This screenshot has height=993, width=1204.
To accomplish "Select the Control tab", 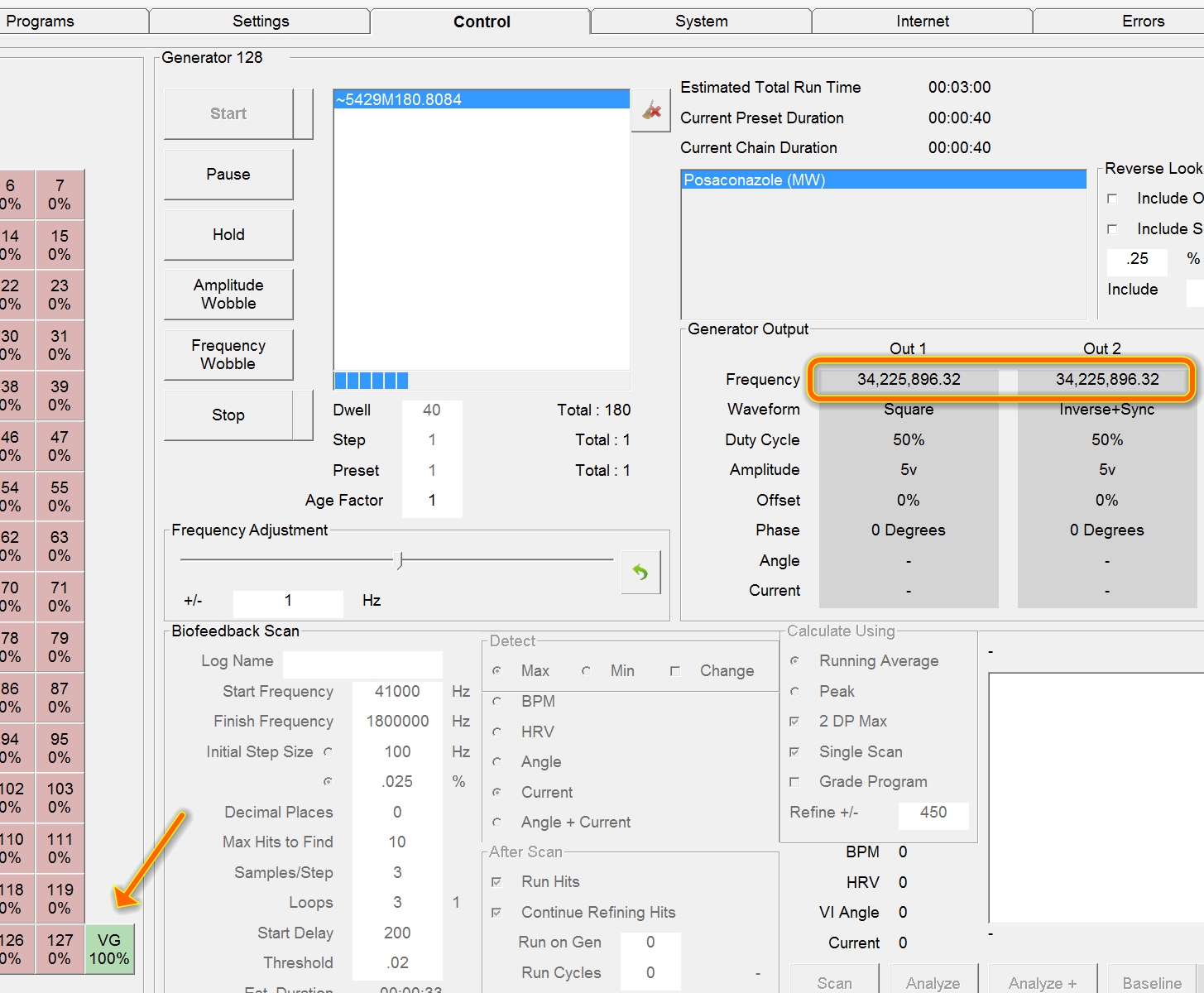I will pyautogui.click(x=482, y=22).
